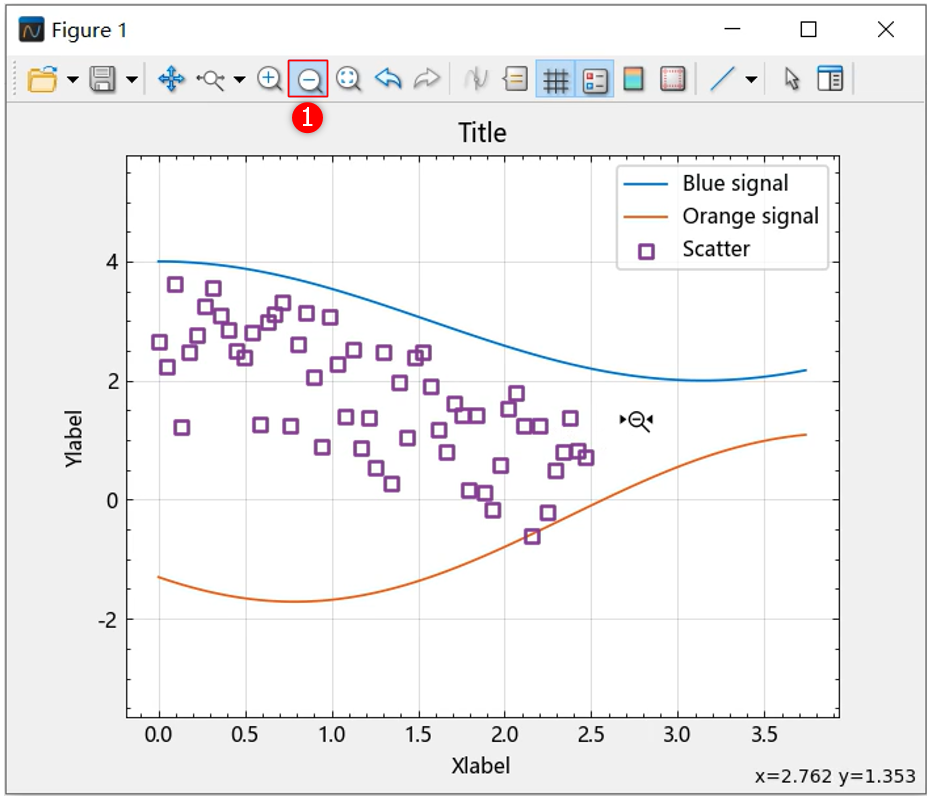The height and width of the screenshot is (800, 931).
Task: Open the zoom mode dropdown arrow
Action: [x=239, y=80]
